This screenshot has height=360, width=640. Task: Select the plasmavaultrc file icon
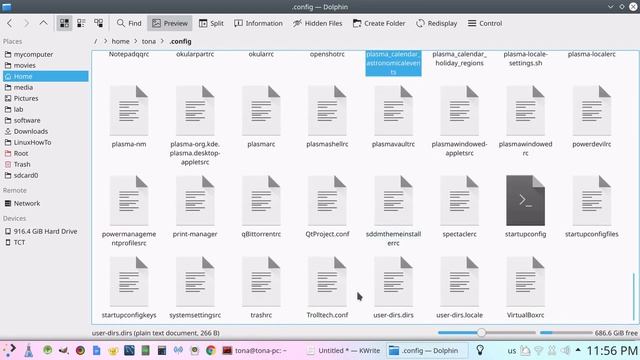(x=393, y=111)
